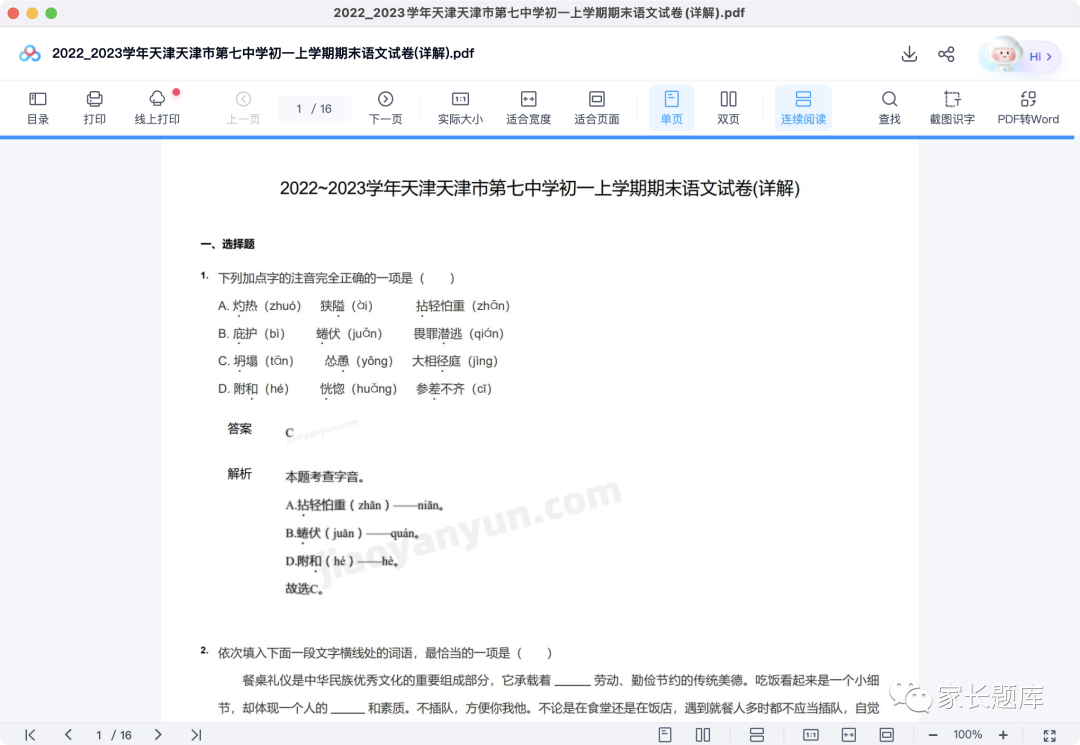
Task: Go to previous page in bottom bar
Action: (x=68, y=735)
